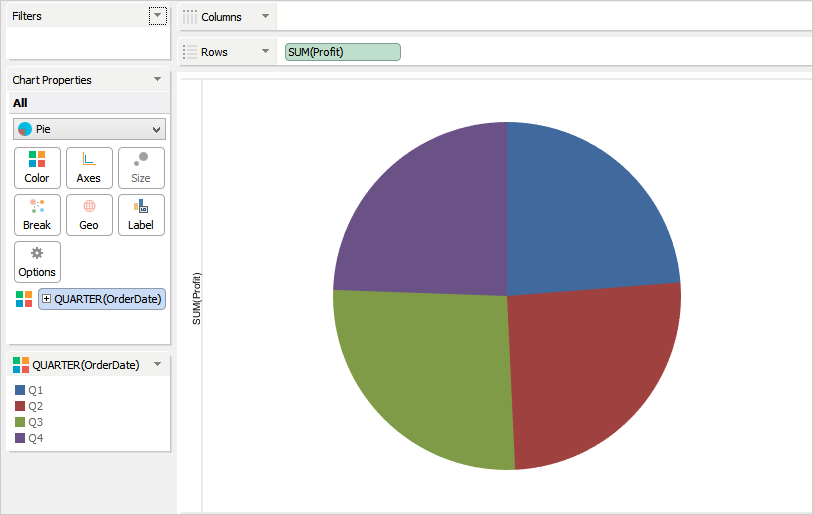The width and height of the screenshot is (813, 515).
Task: Select the All marks header
Action: pyautogui.click(x=89, y=103)
